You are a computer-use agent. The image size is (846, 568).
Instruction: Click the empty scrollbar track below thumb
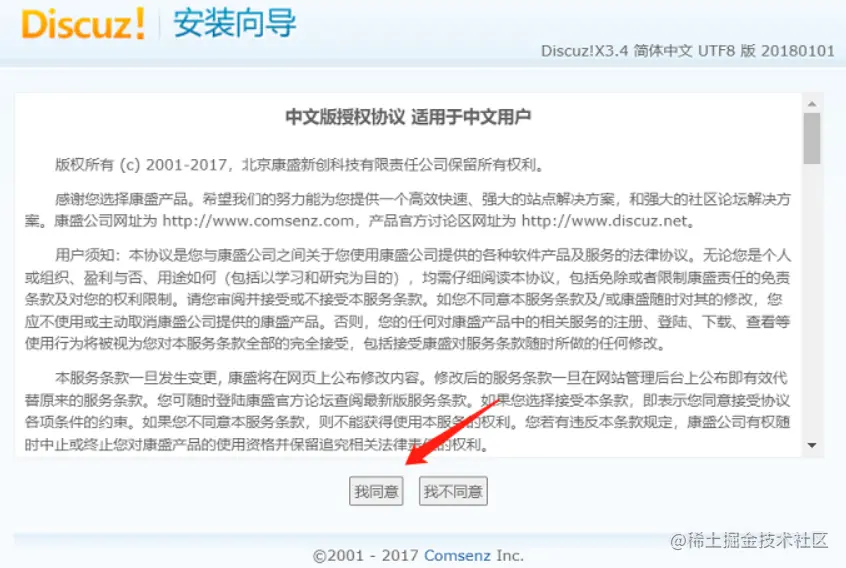tap(812, 301)
